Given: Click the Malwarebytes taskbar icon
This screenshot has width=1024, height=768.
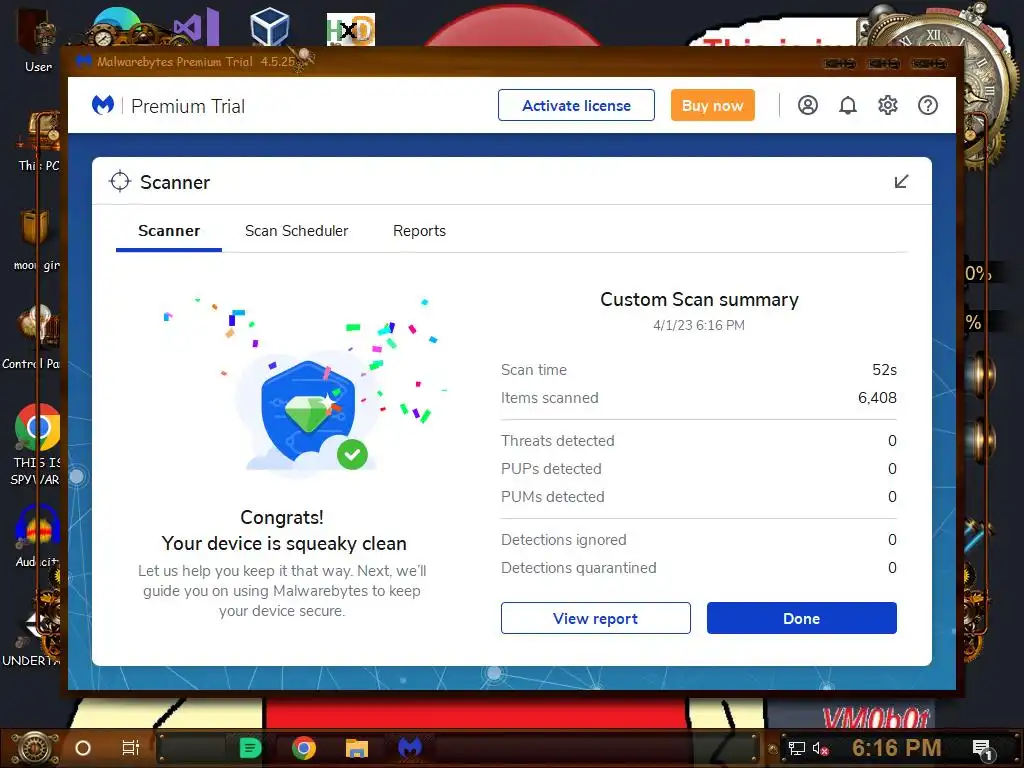Looking at the screenshot, I should click(410, 748).
